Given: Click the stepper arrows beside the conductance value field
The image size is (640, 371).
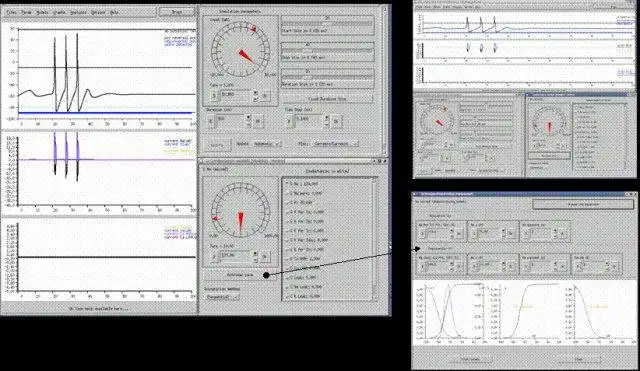Looking at the screenshot, I should [256, 256].
